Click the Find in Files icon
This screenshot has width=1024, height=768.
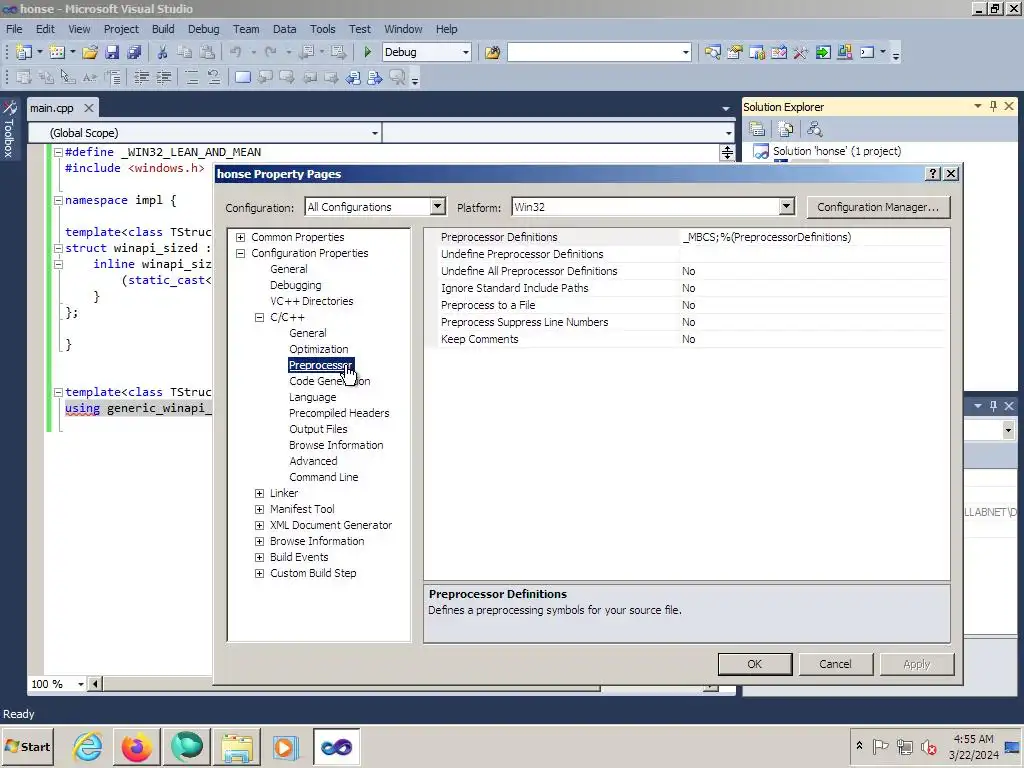pos(492,52)
